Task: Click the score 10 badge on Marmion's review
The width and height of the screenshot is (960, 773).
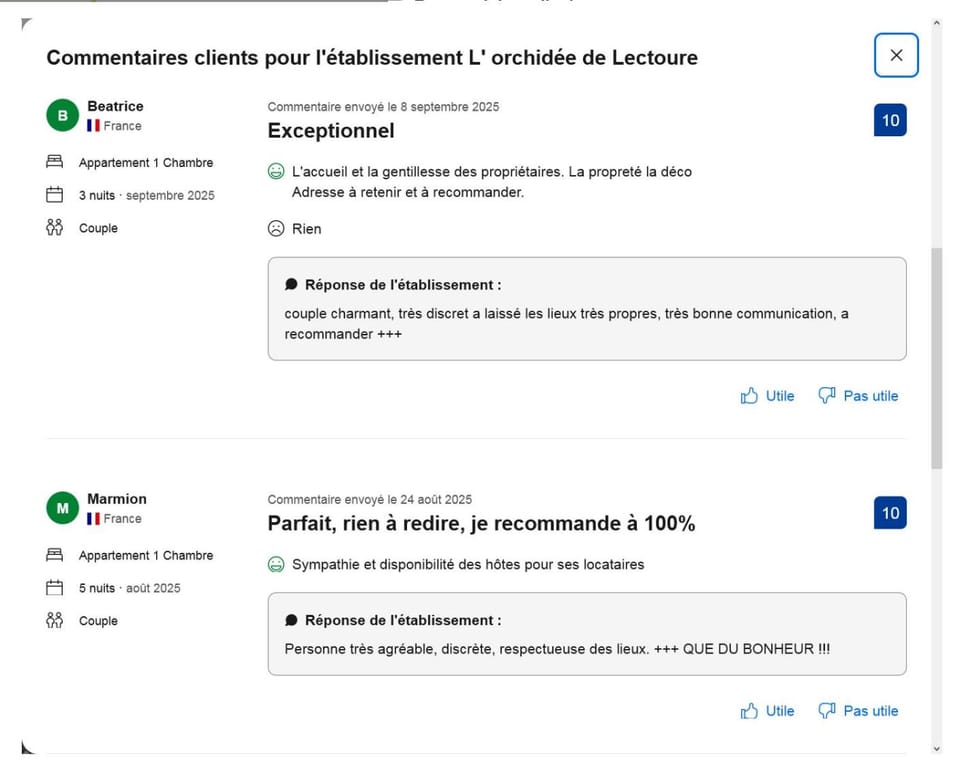Action: click(890, 513)
